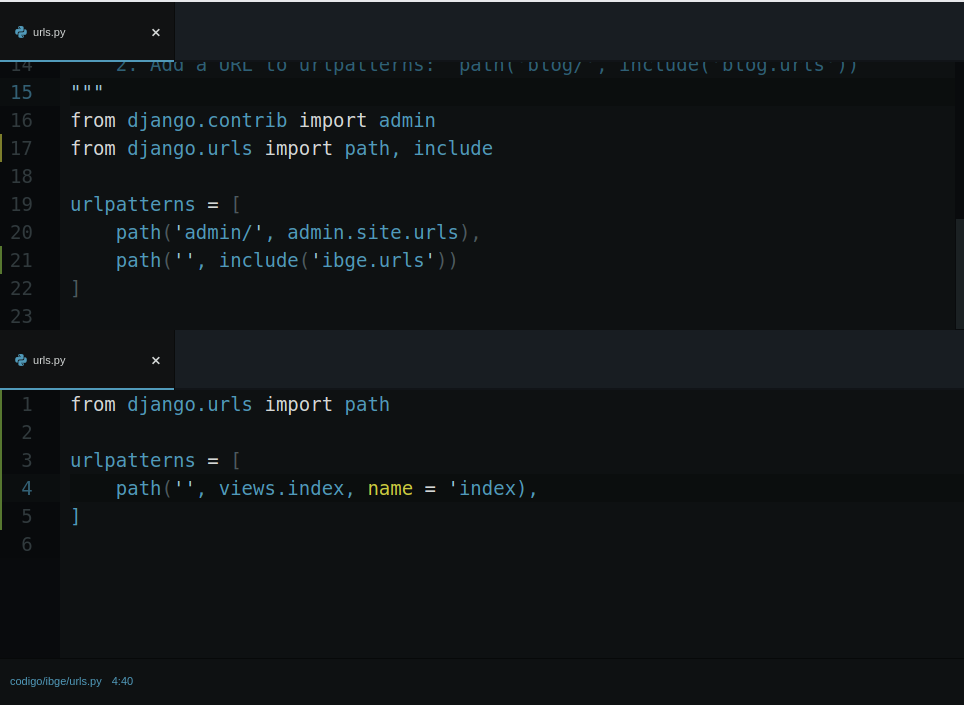Click cursor position 4:40 in status bar
964x705 pixels.
[x=122, y=681]
